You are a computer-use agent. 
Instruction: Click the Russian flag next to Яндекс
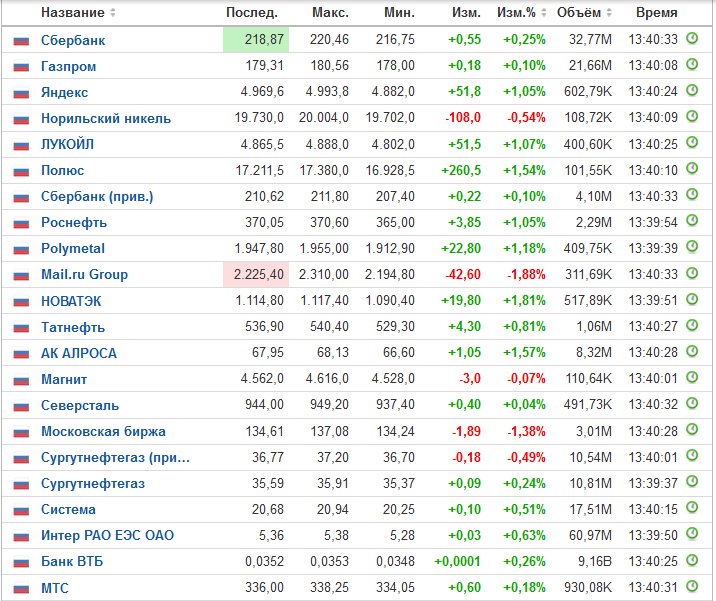[x=21, y=93]
